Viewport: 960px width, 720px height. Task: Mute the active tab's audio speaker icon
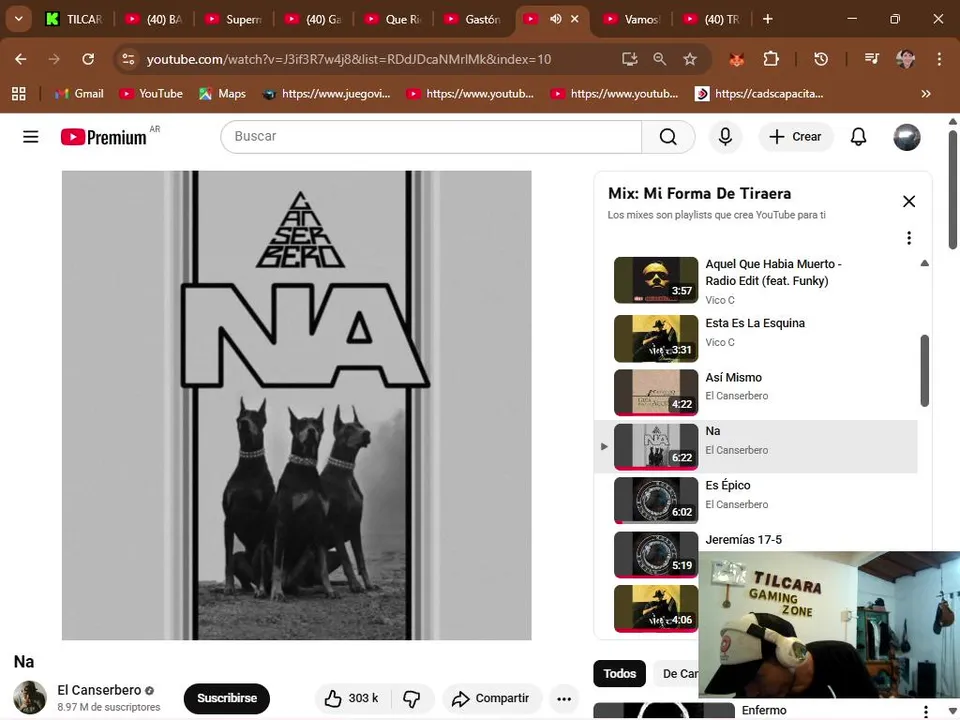[555, 19]
